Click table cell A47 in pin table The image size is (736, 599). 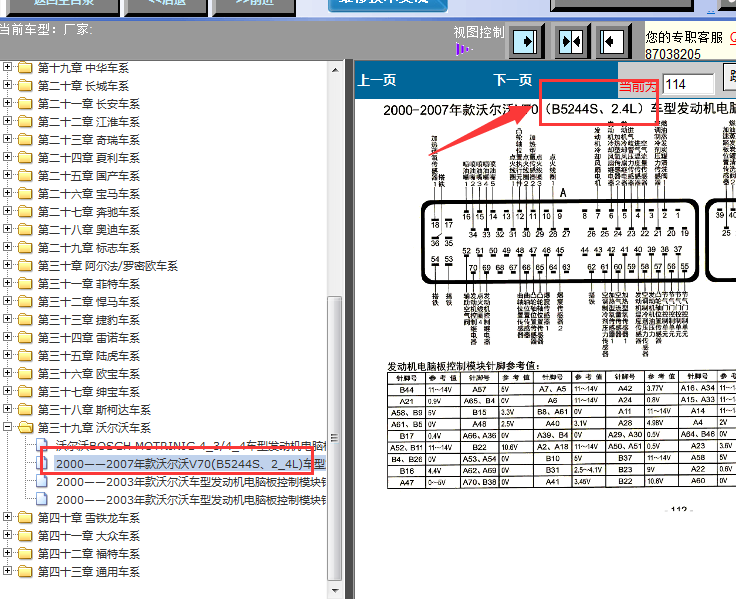(406, 482)
